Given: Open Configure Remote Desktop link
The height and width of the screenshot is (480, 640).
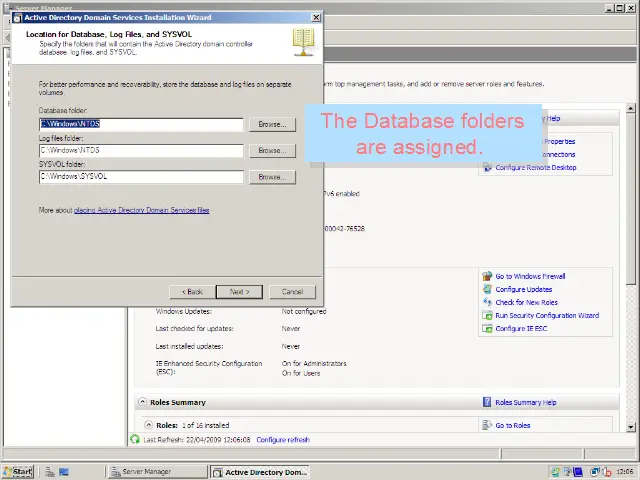Looking at the screenshot, I should pyautogui.click(x=536, y=167).
